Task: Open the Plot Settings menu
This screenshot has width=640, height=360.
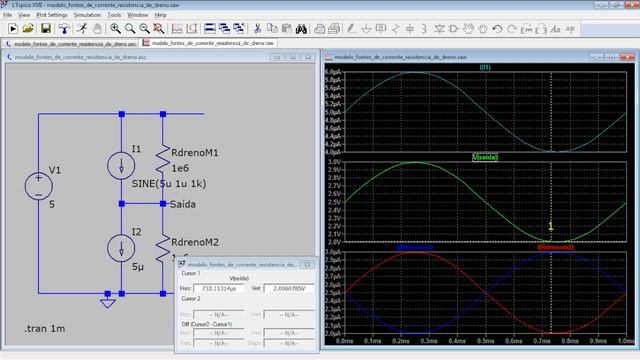Action: coord(52,15)
